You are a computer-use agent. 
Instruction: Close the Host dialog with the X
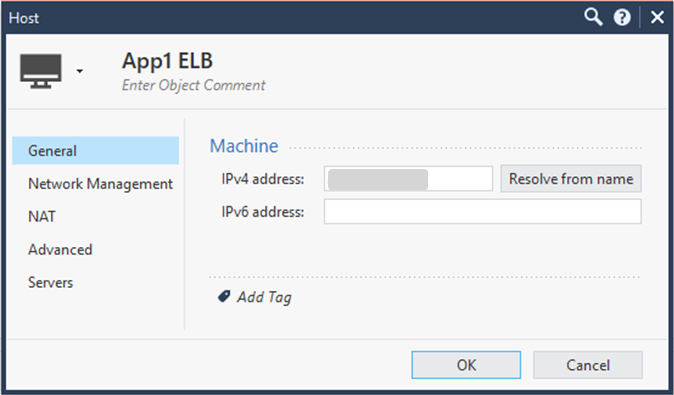pos(657,18)
